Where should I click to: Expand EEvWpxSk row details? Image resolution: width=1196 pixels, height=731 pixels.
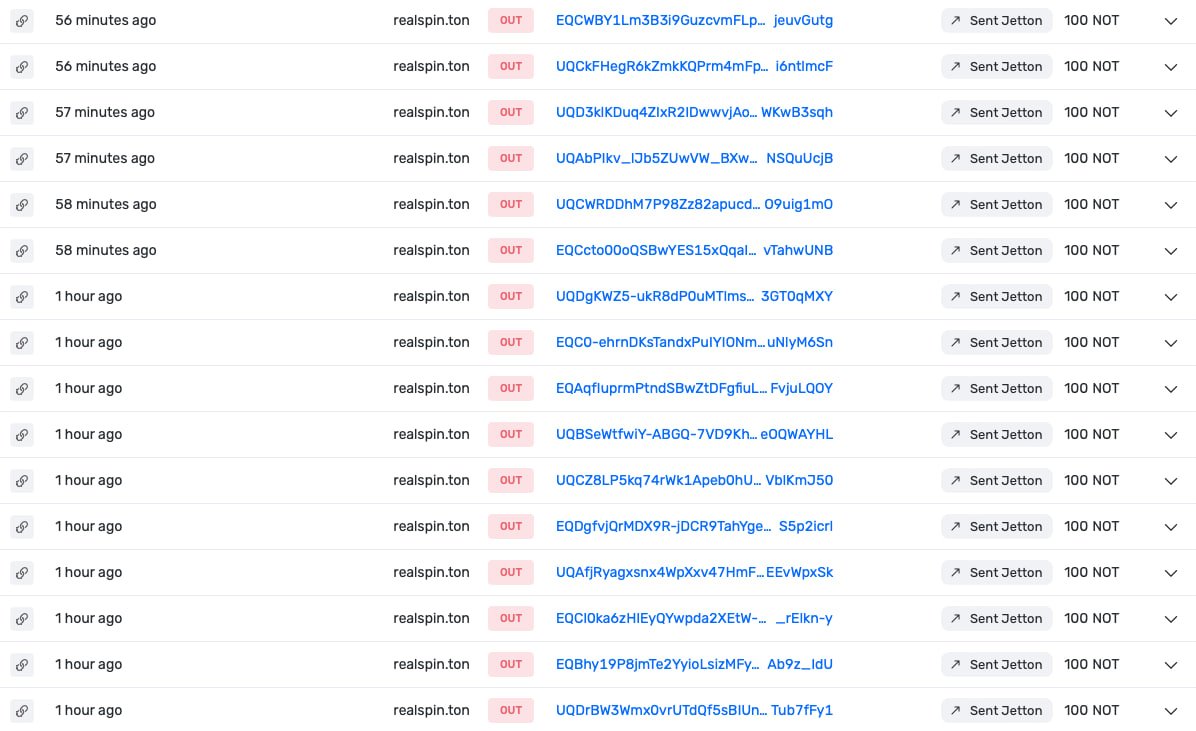pos(1171,573)
